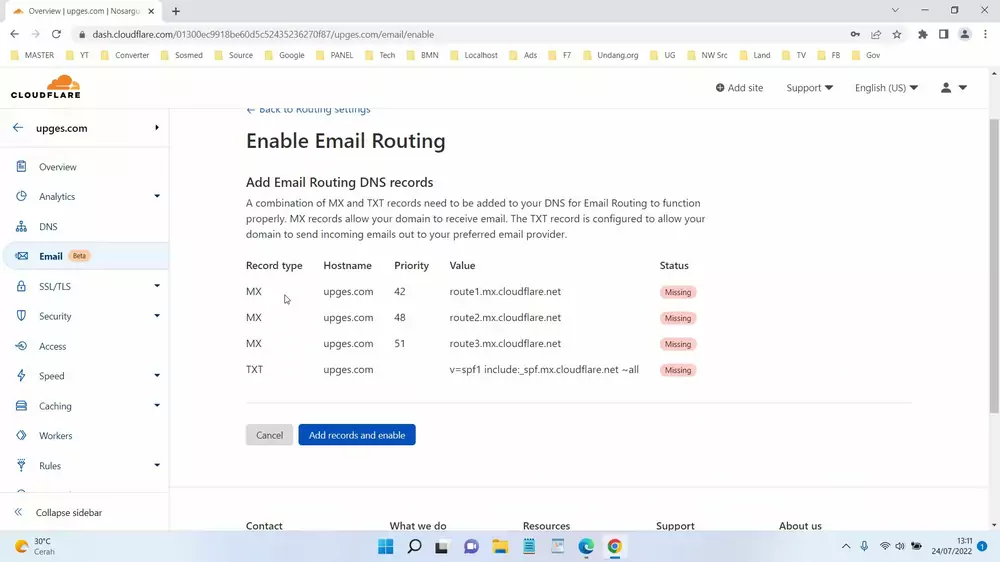Click the browser back arrow
The width and height of the screenshot is (1000, 562).
click(14, 34)
